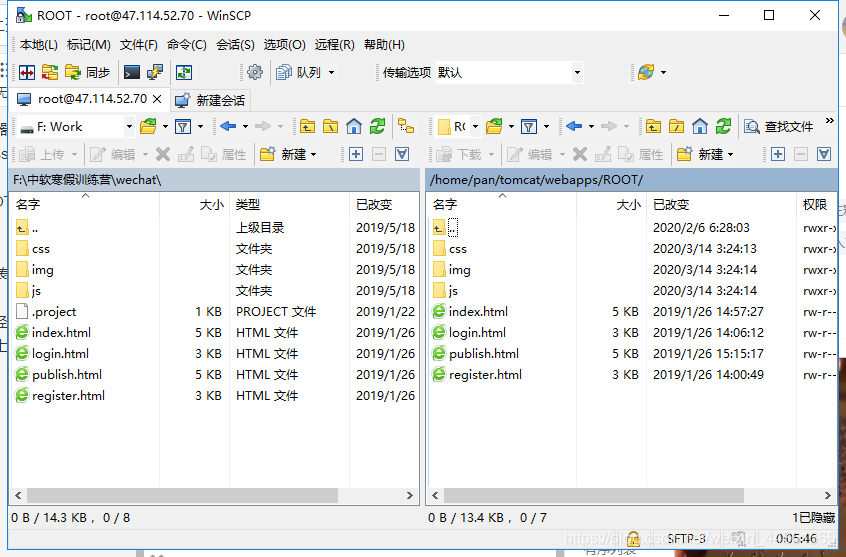Click remote panel filter icon
This screenshot has width=846, height=557.
point(529,127)
